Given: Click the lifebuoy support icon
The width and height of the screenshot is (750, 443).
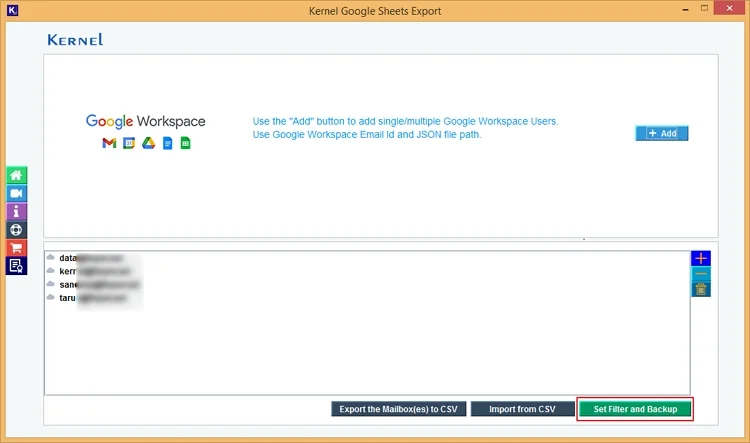Looking at the screenshot, I should click(x=17, y=230).
